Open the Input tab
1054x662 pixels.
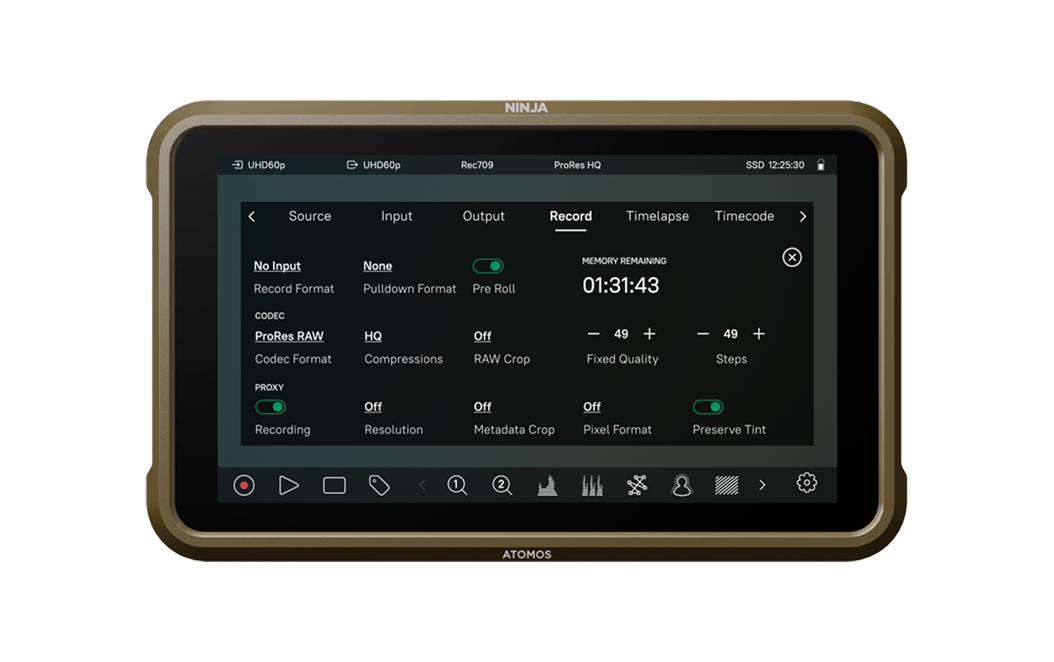(x=397, y=216)
